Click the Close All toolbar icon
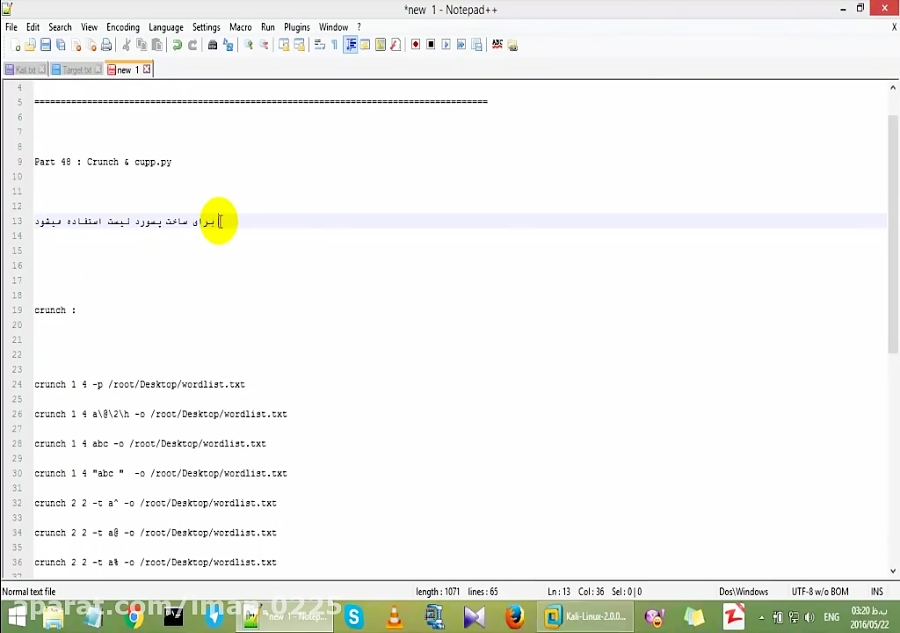 click(91, 45)
